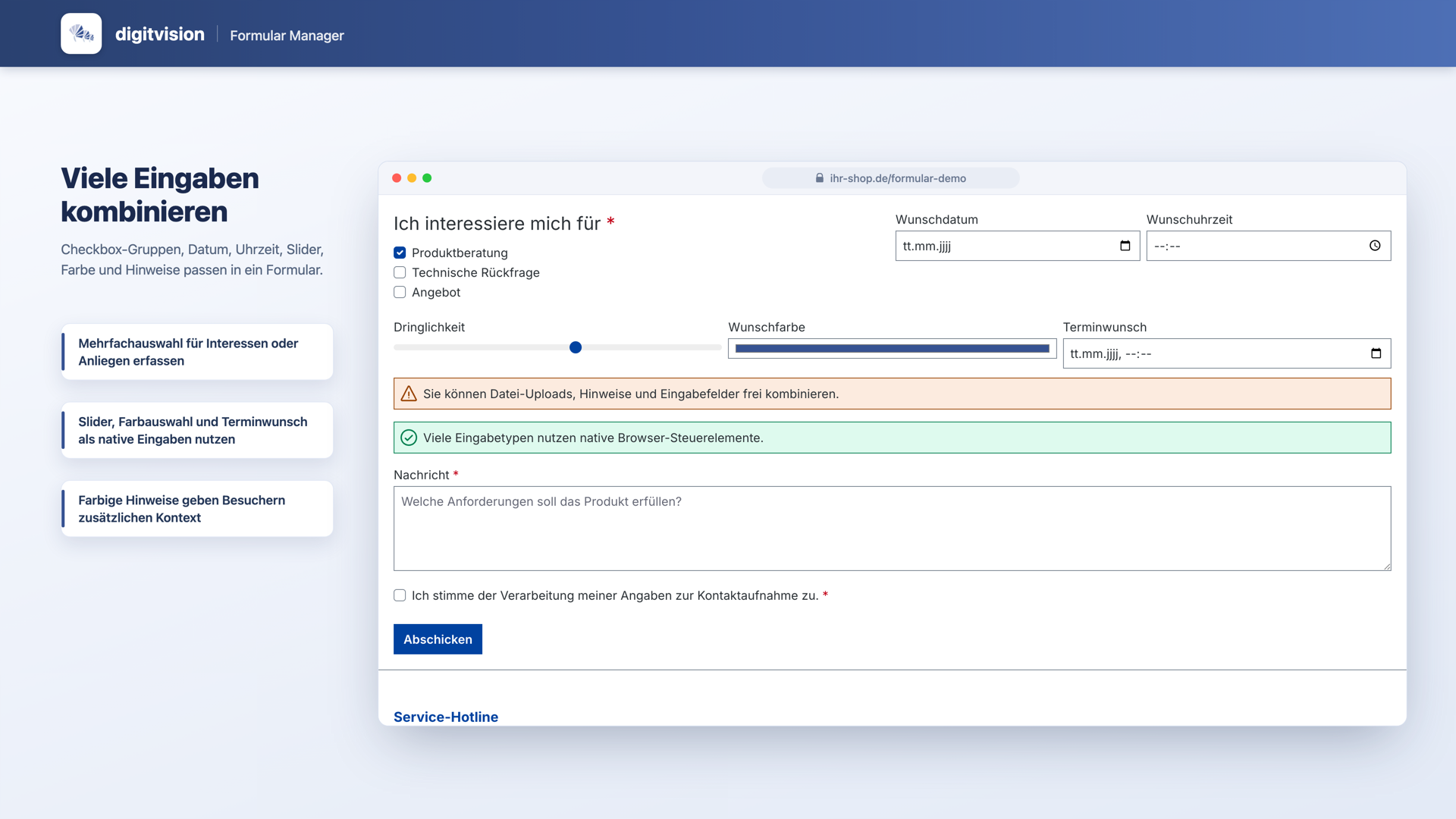This screenshot has width=1456, height=819.
Task: Click into the Nachricht text area
Action: pos(892,529)
